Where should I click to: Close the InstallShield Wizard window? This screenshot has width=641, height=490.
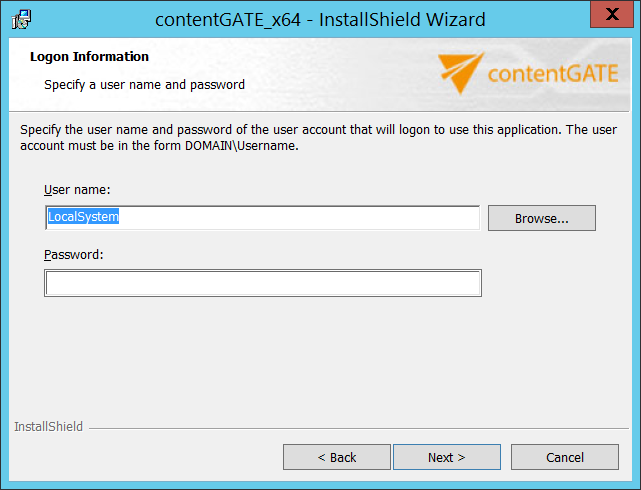604,15
